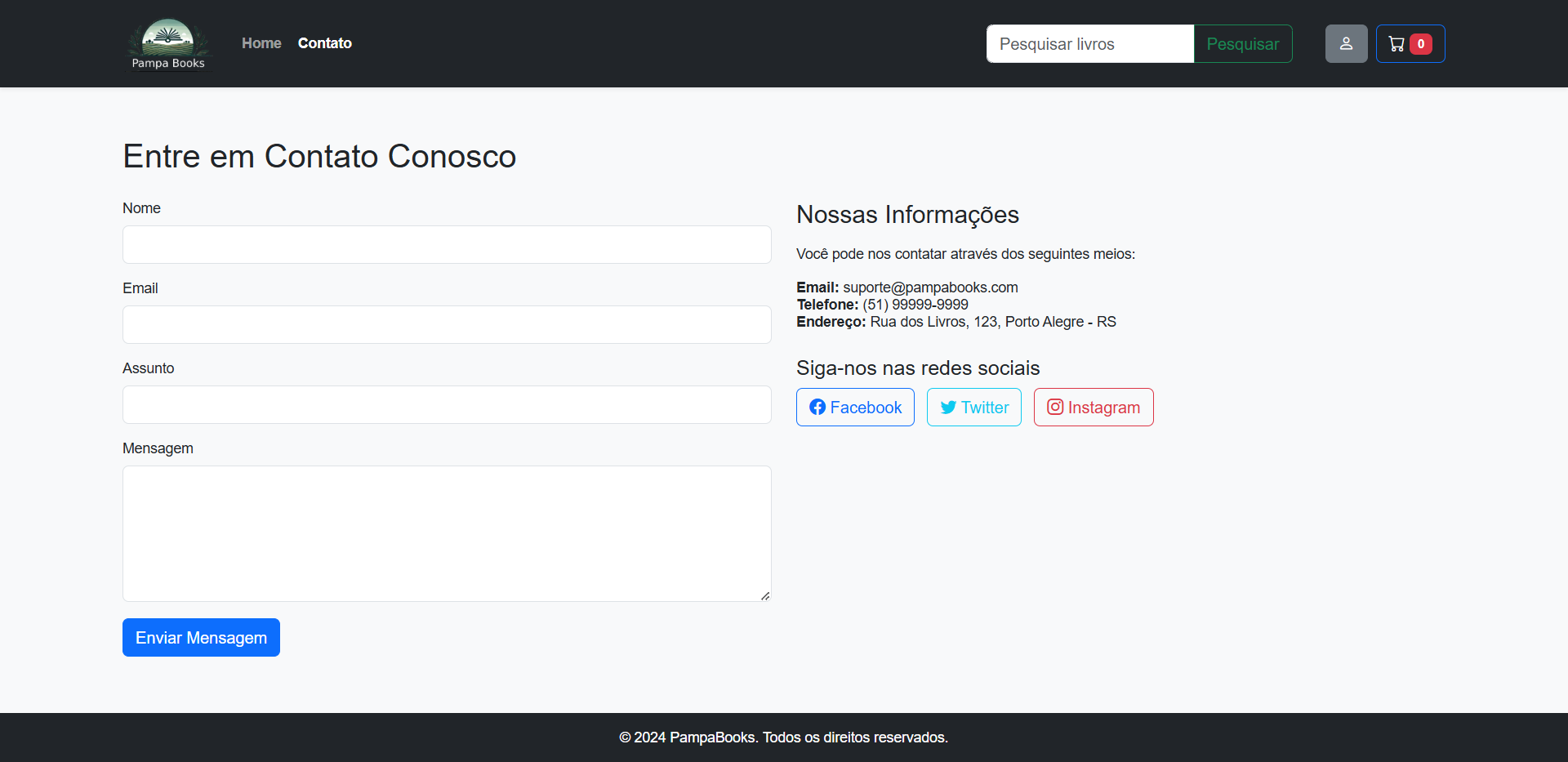Image resolution: width=1568 pixels, height=762 pixels.
Task: Select the Contato navigation item
Action: point(324,43)
